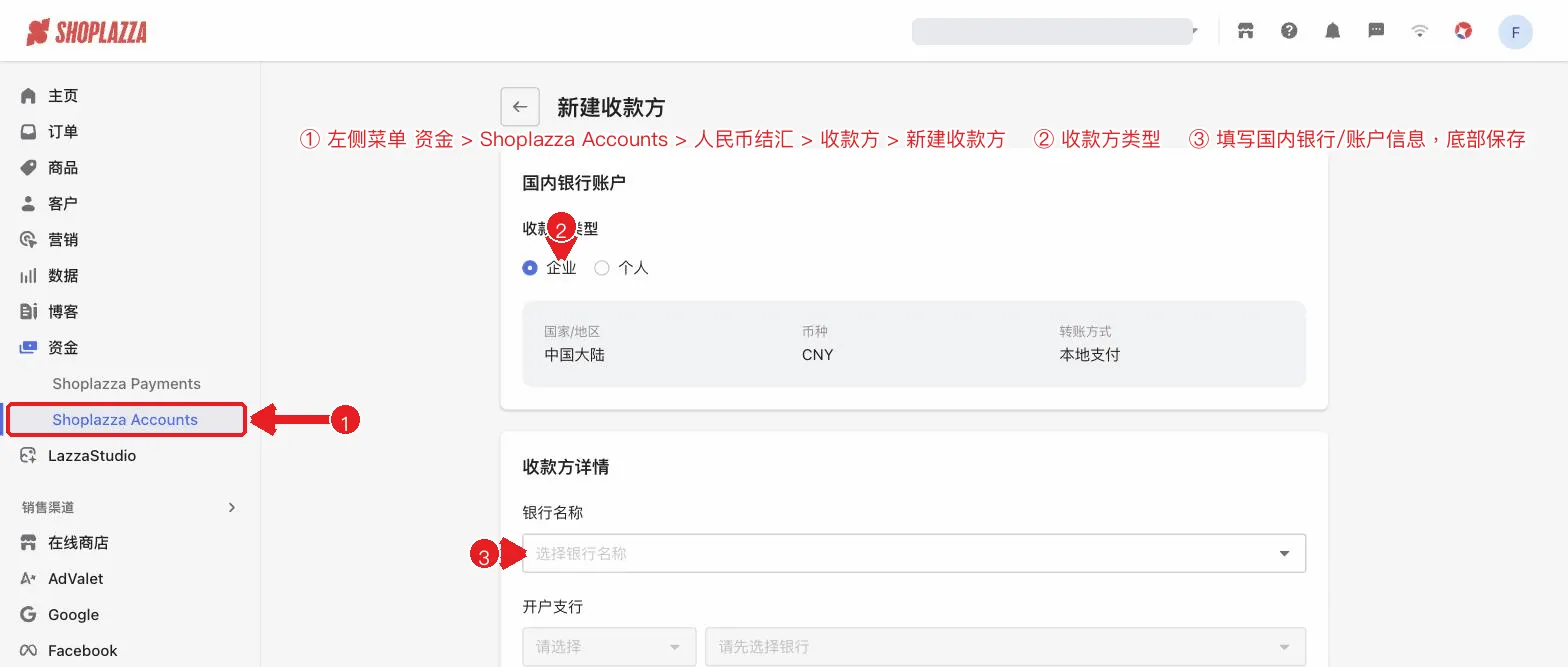Open Facebook channel
This screenshot has height=667, width=1568.
[x=83, y=651]
